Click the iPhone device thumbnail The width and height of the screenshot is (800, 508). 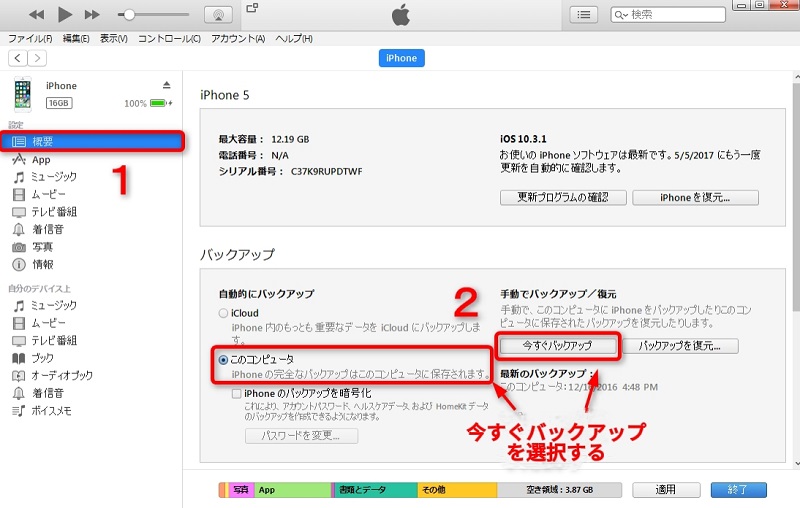(x=22, y=94)
